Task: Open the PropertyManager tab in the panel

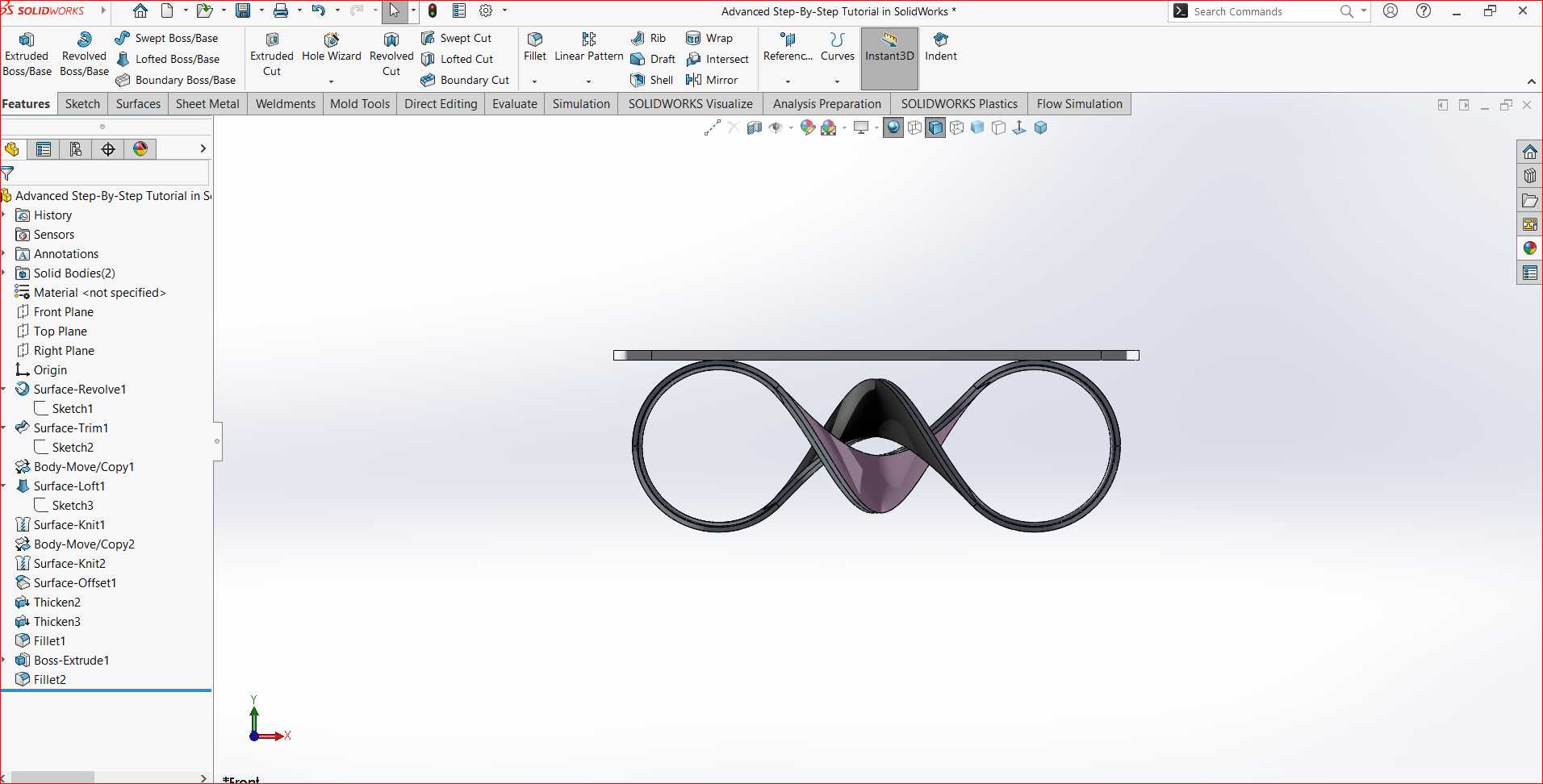Action: [44, 149]
